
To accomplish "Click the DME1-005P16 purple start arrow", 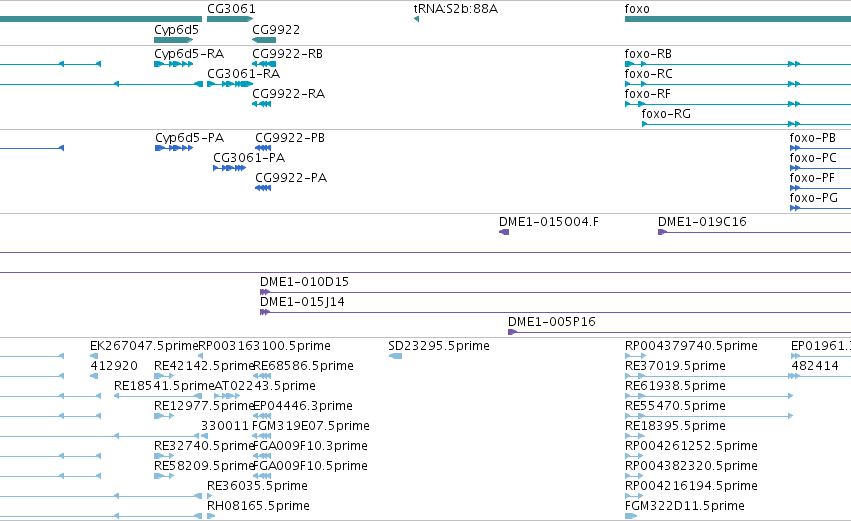I will click(512, 332).
